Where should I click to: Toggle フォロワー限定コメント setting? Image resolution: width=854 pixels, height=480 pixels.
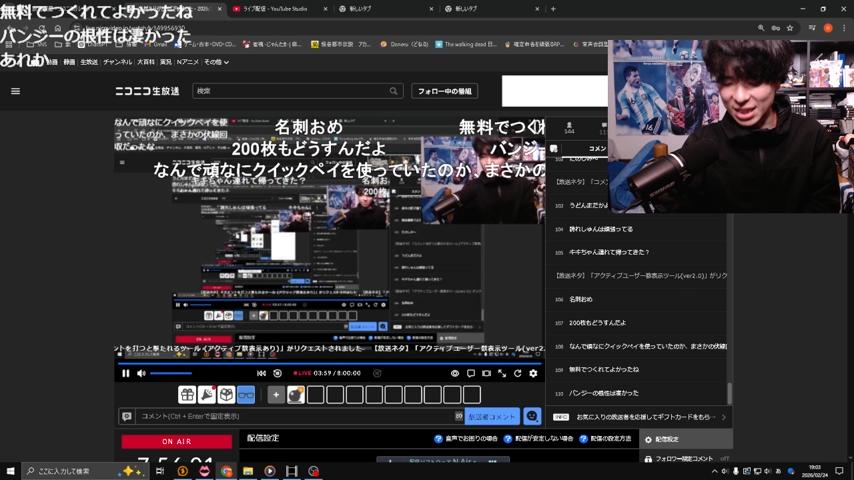(x=686, y=459)
